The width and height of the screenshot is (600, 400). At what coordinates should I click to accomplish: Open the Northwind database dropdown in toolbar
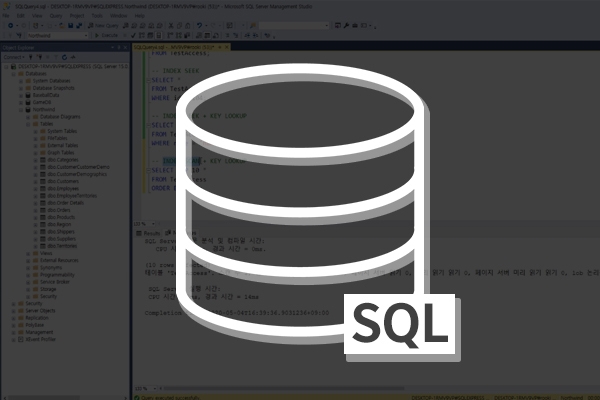click(57, 36)
